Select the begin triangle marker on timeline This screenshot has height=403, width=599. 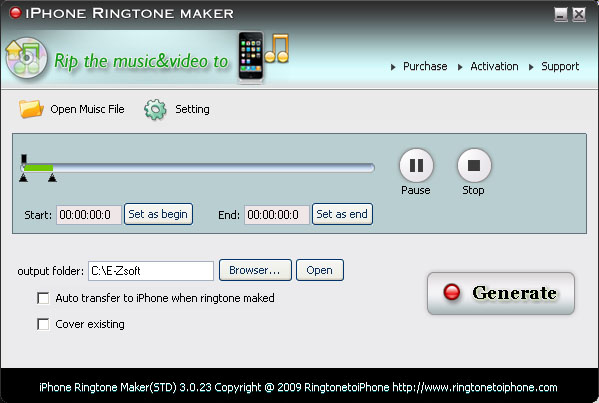click(x=23, y=178)
